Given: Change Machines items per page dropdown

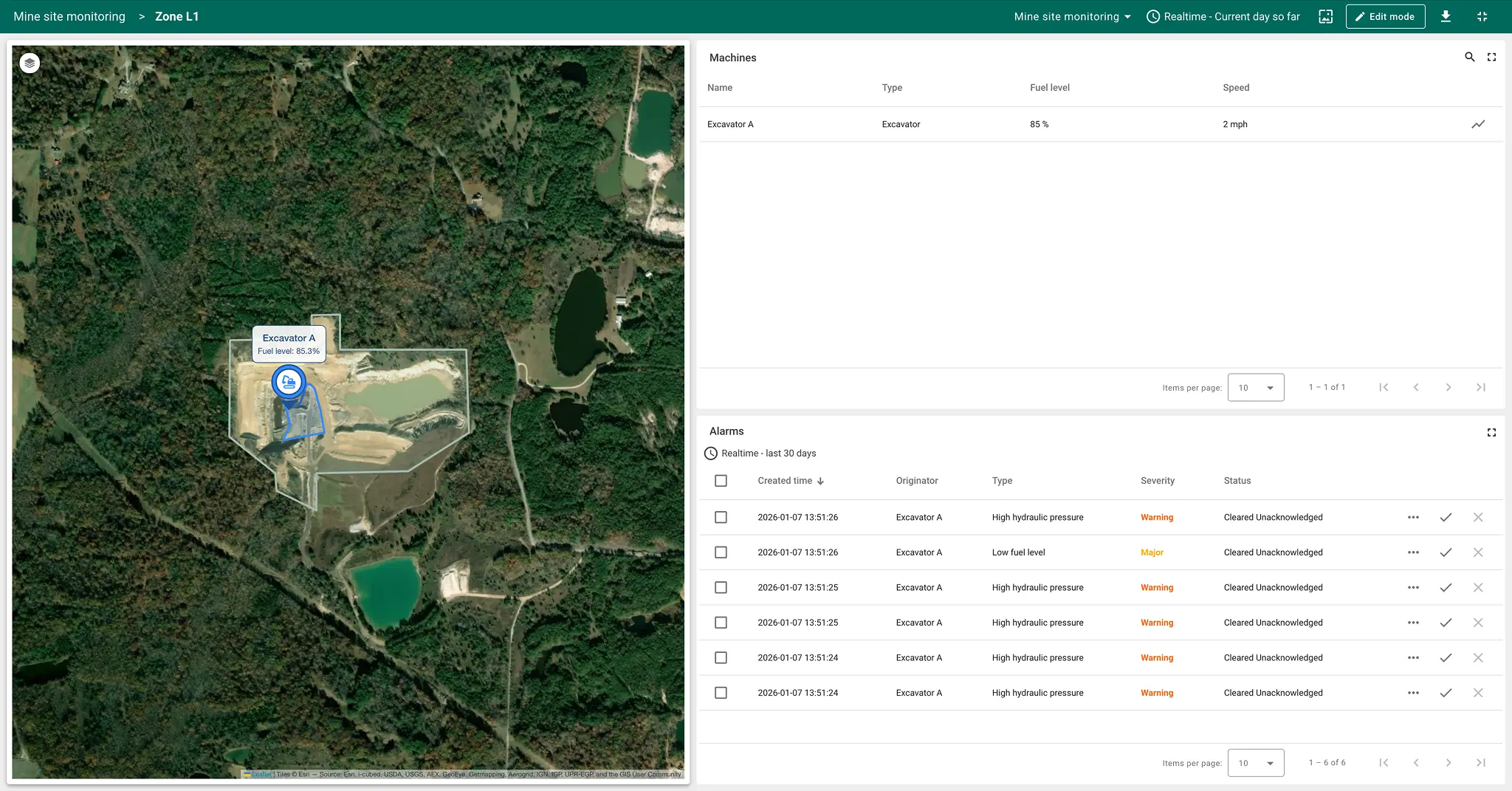Looking at the screenshot, I should click(x=1255, y=388).
